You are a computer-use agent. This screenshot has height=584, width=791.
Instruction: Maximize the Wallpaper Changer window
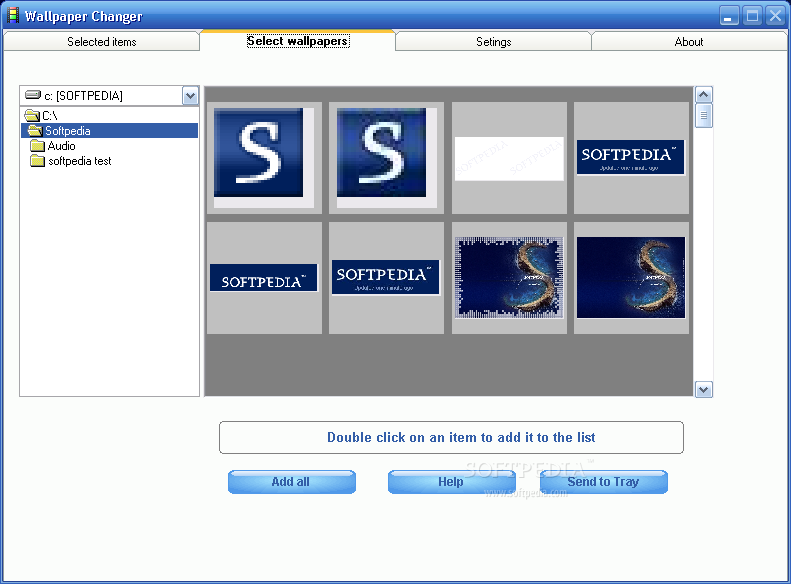coord(752,16)
